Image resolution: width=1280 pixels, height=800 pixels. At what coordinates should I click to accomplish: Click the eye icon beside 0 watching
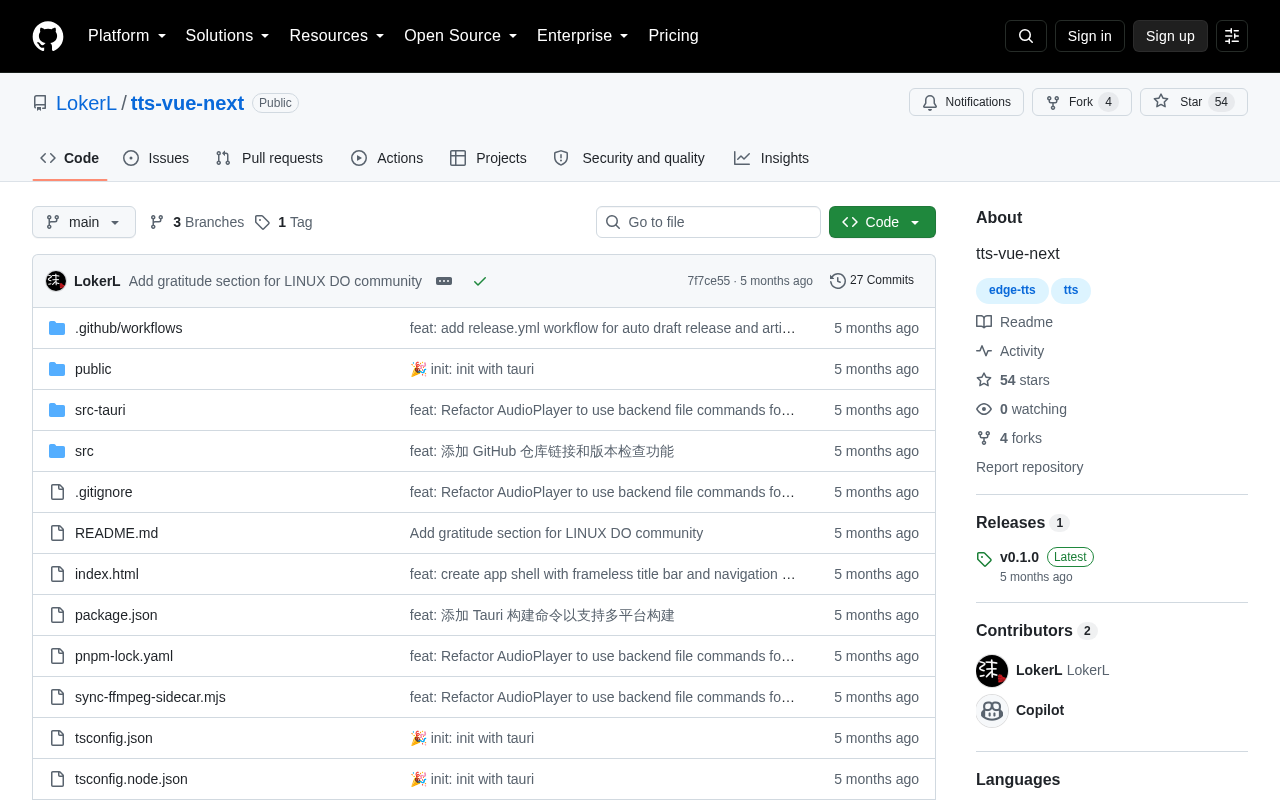pos(984,409)
